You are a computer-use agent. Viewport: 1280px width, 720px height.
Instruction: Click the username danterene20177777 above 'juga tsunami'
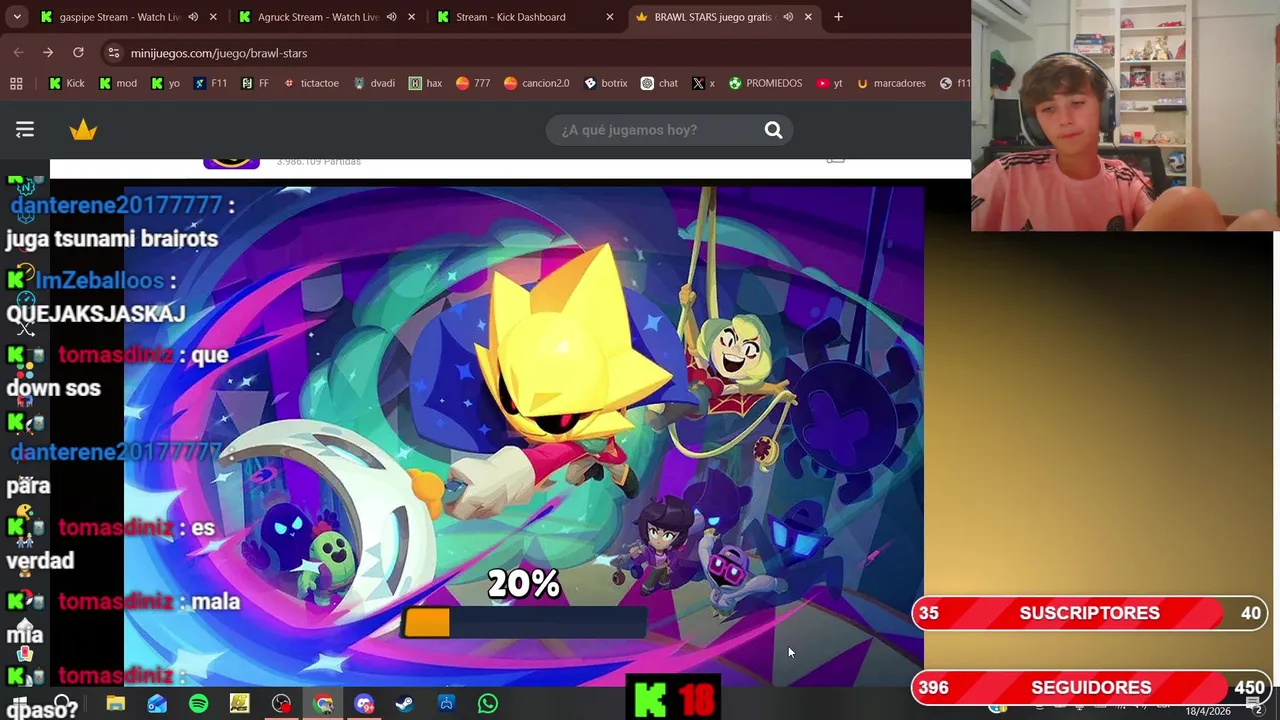116,205
